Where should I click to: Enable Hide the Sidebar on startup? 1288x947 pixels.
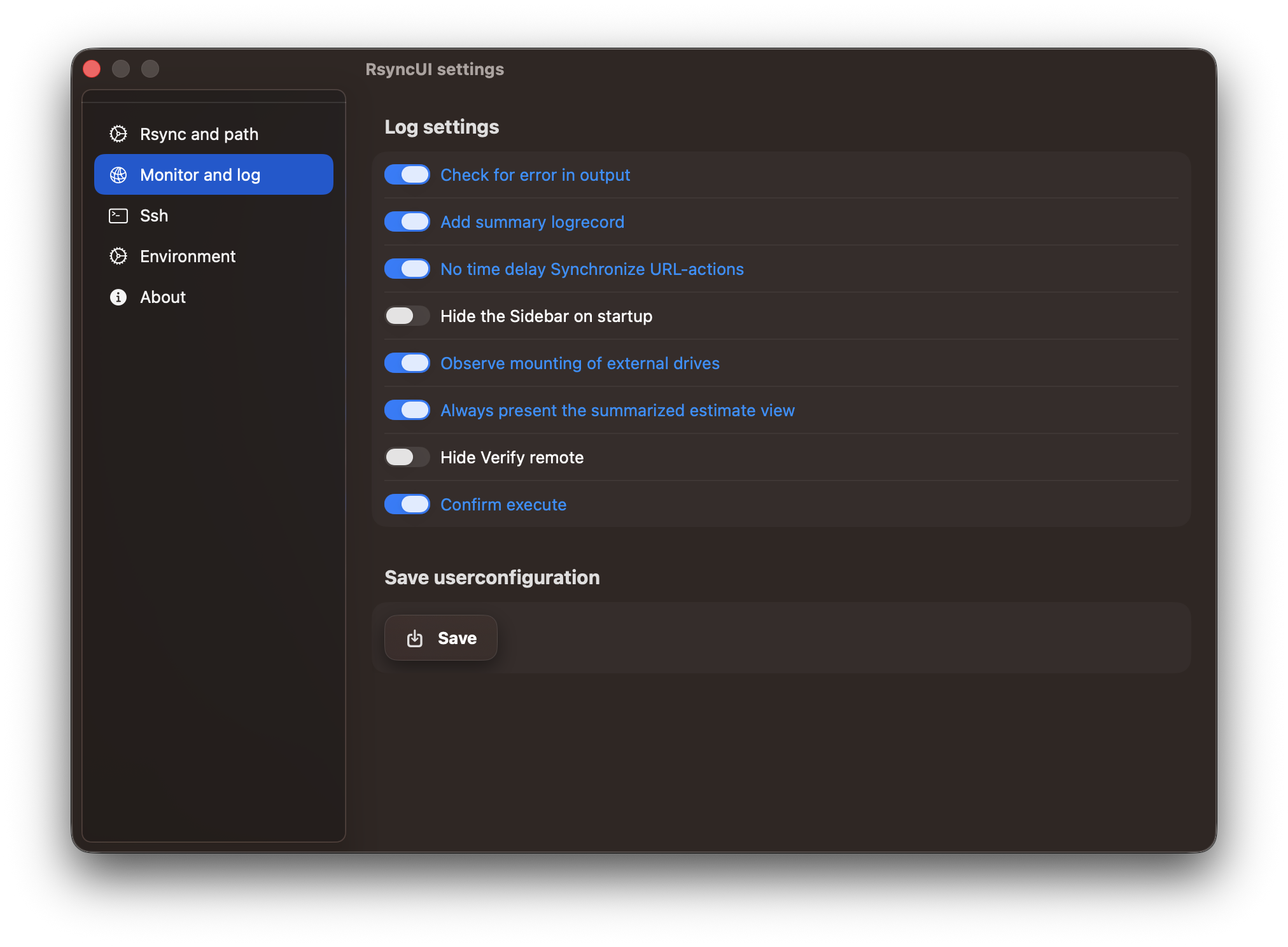[407, 316]
